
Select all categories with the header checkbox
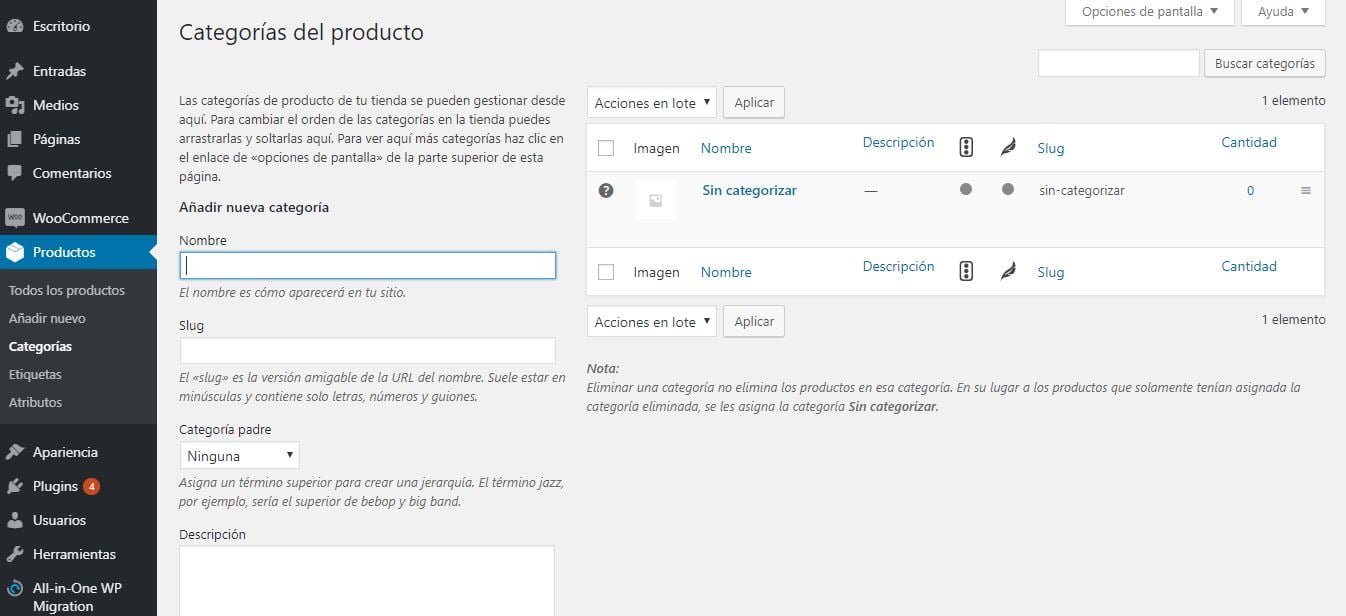point(605,147)
